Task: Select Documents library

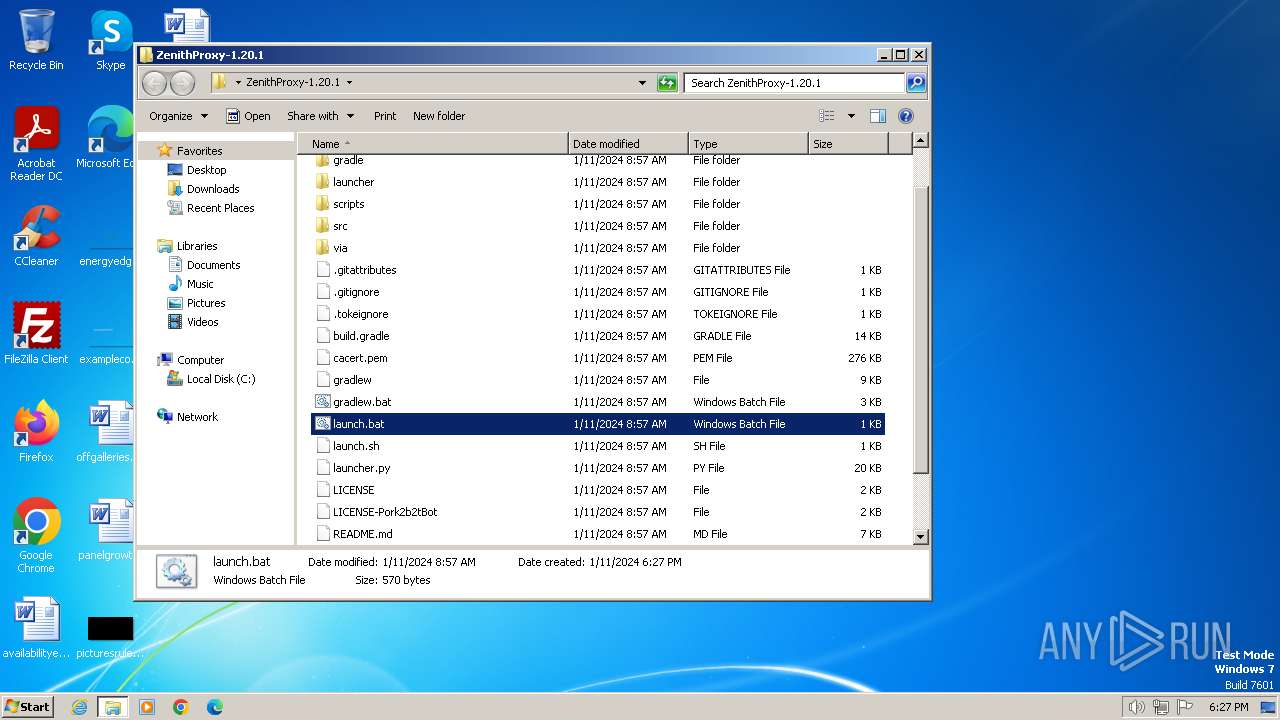Action: [x=213, y=265]
